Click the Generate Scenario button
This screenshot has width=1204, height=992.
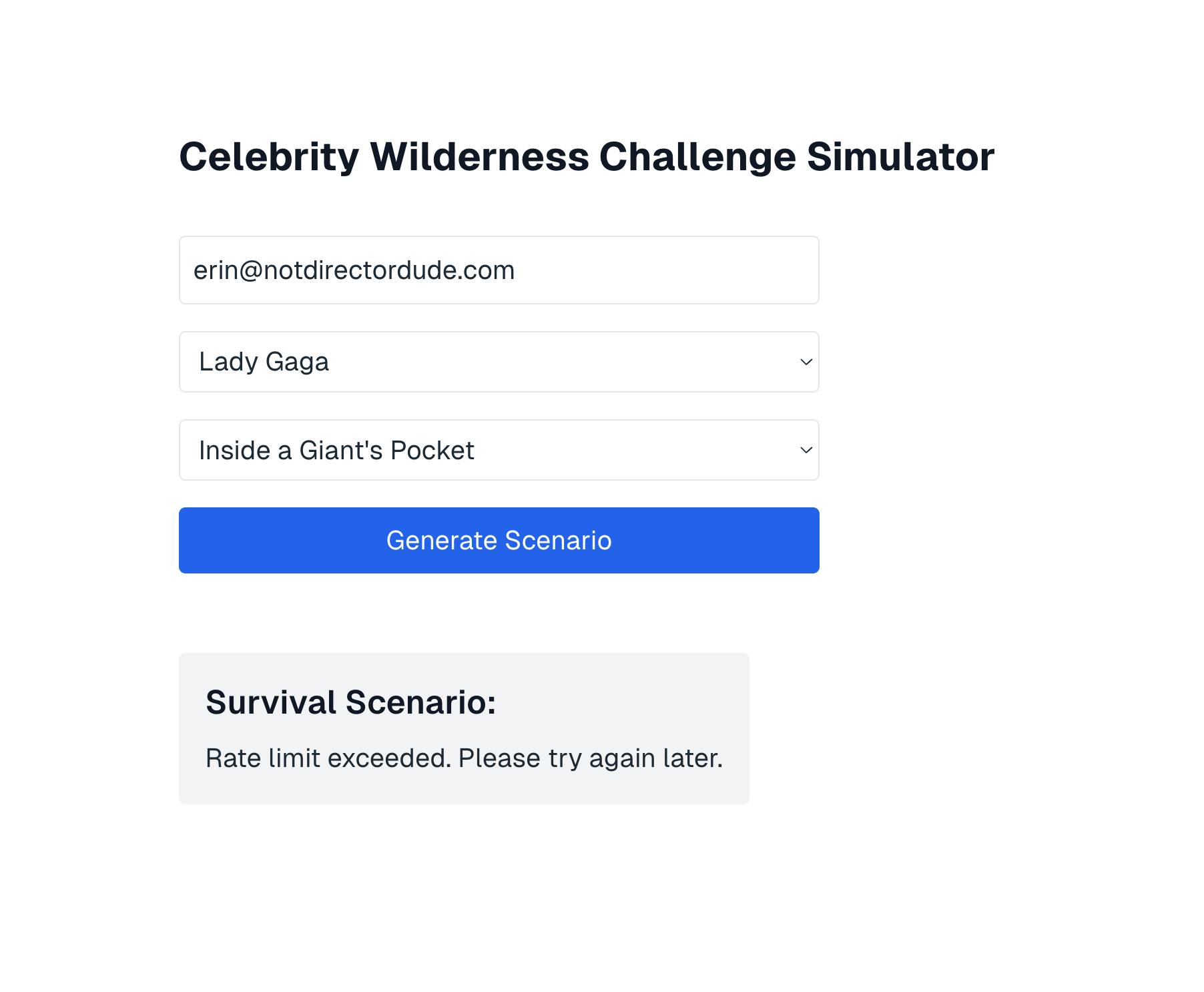coord(499,540)
